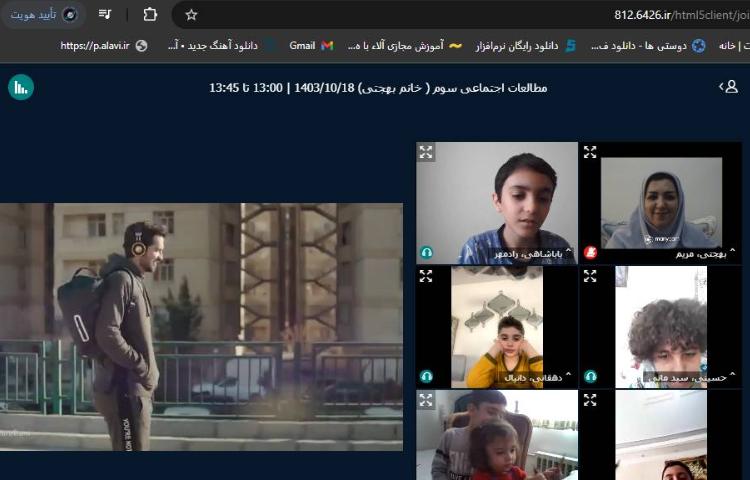Open webcam options for دهقانی، دانیال
The image size is (750, 480).
click(x=538, y=377)
